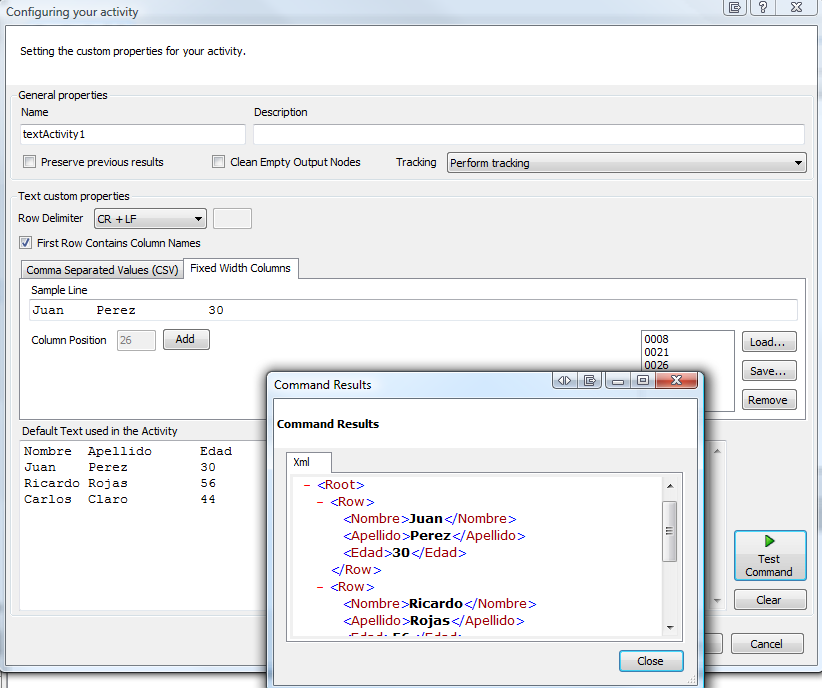Viewport: 822px width, 688px height.
Task: Click the Carlos Claro 44 text line
Action: tap(120, 499)
